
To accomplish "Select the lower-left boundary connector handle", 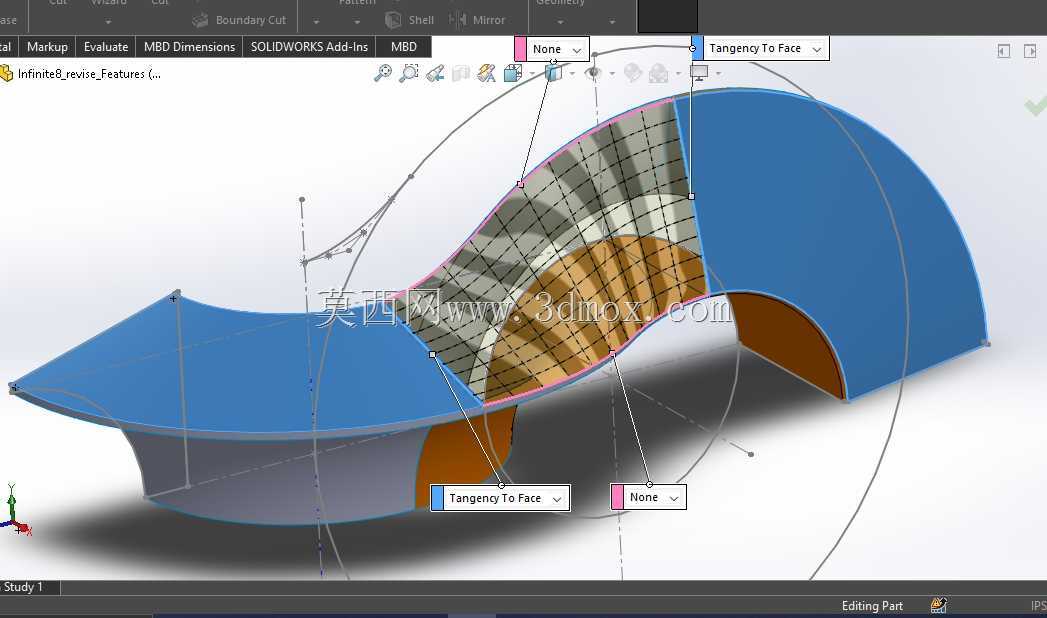I will pyautogui.click(x=432, y=354).
